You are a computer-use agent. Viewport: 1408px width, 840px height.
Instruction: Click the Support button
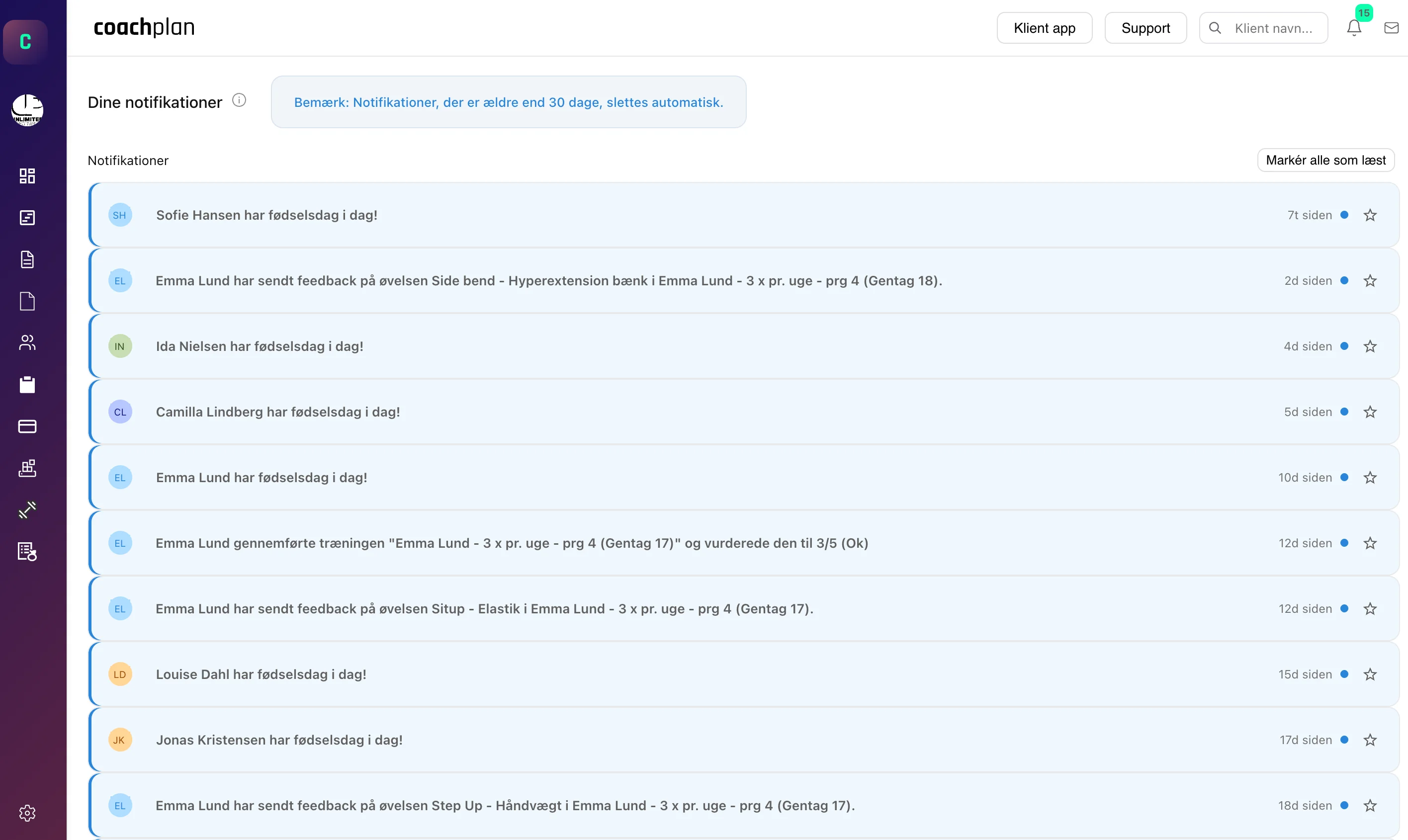click(1145, 28)
